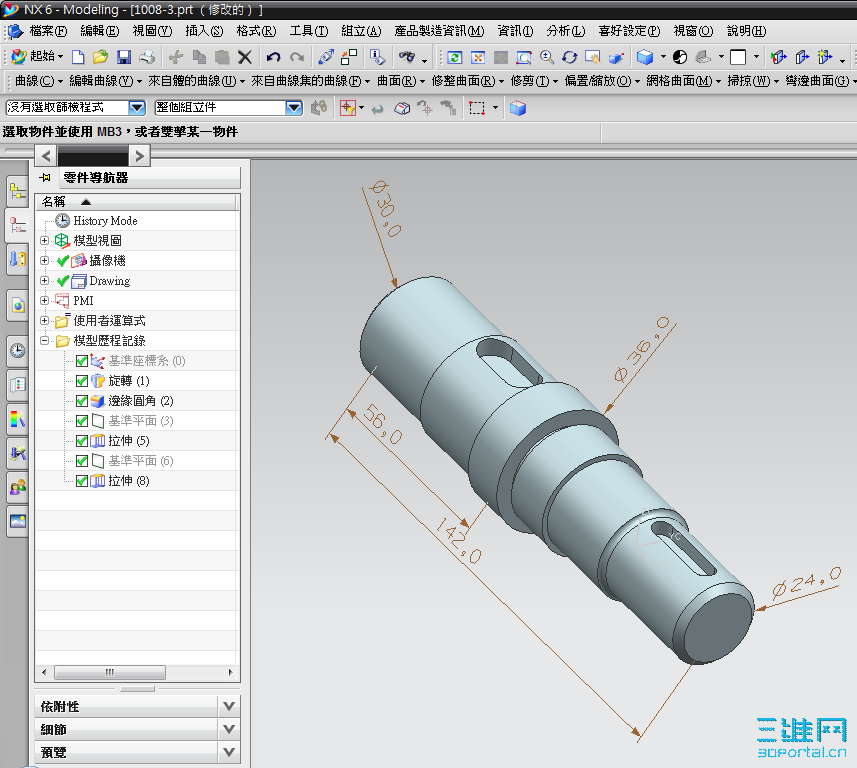Viewport: 857px width, 768px height.
Task: Expand the Drawing tree node
Action: [x=45, y=280]
